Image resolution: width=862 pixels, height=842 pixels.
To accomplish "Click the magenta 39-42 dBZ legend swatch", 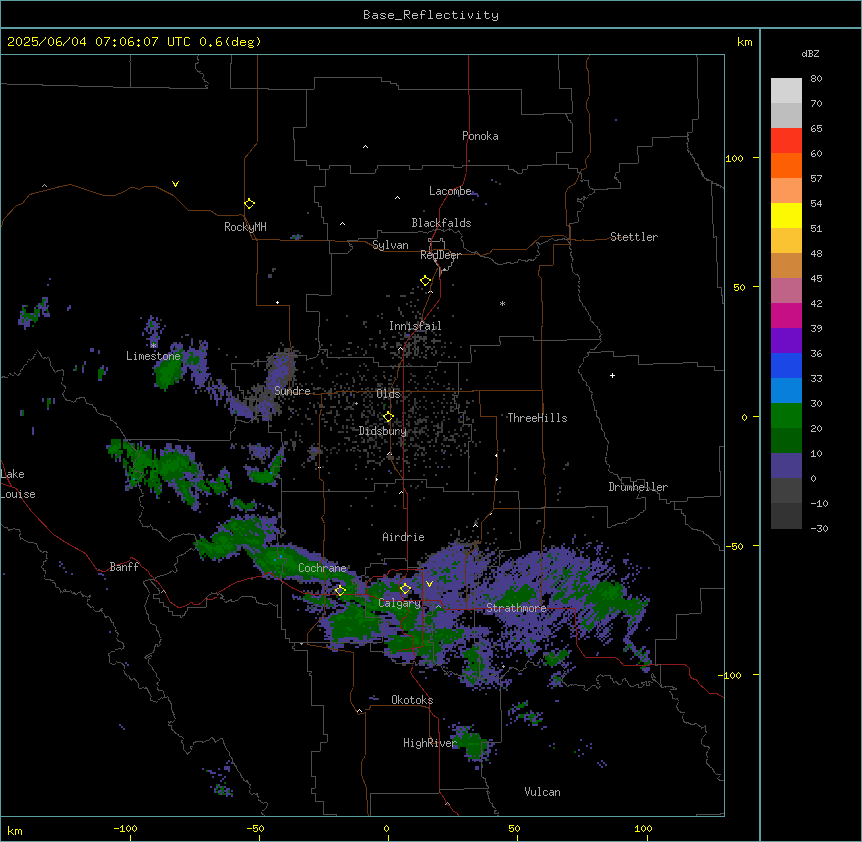I will [786, 315].
